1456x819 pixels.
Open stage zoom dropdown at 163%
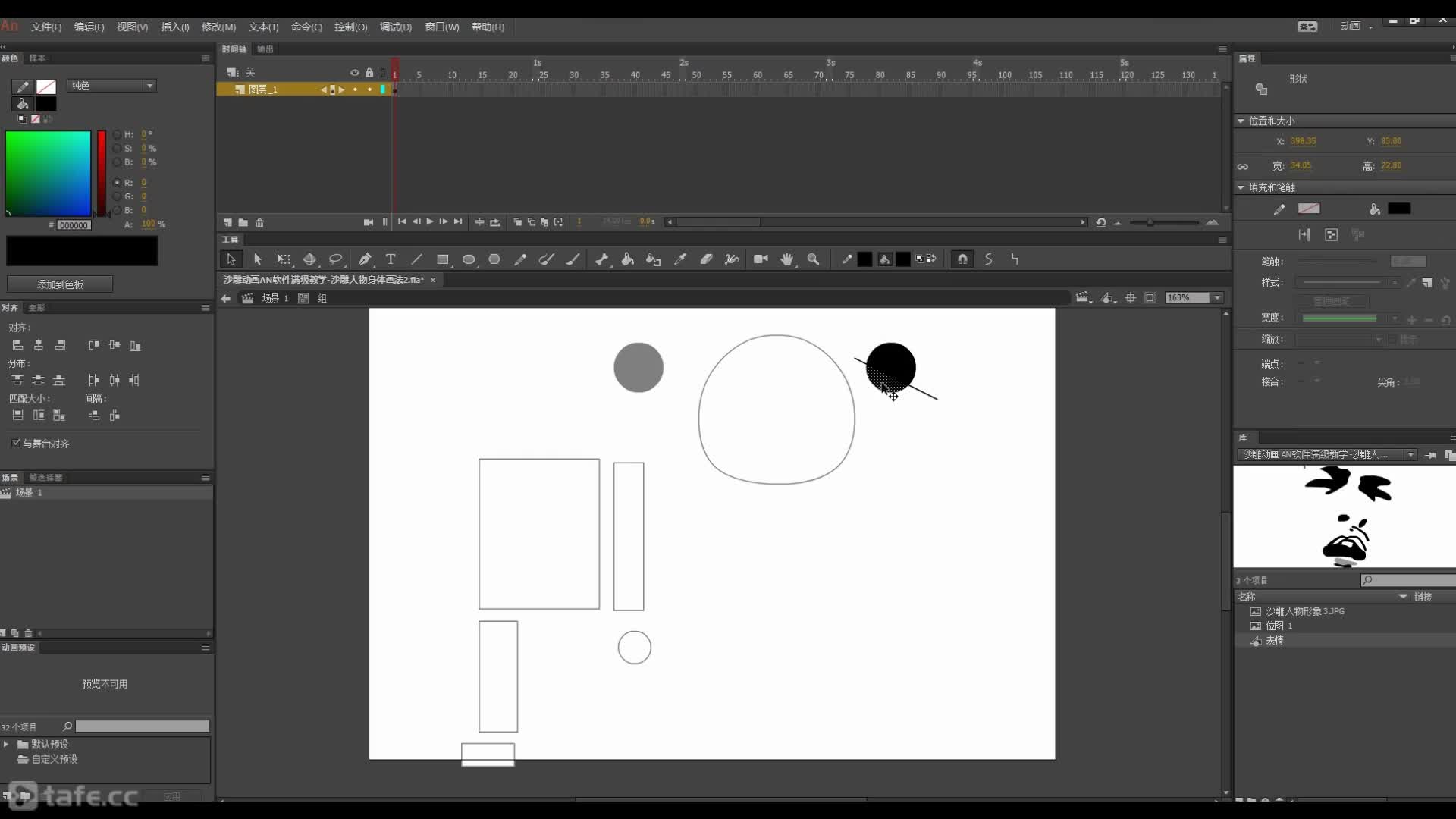coord(1217,298)
